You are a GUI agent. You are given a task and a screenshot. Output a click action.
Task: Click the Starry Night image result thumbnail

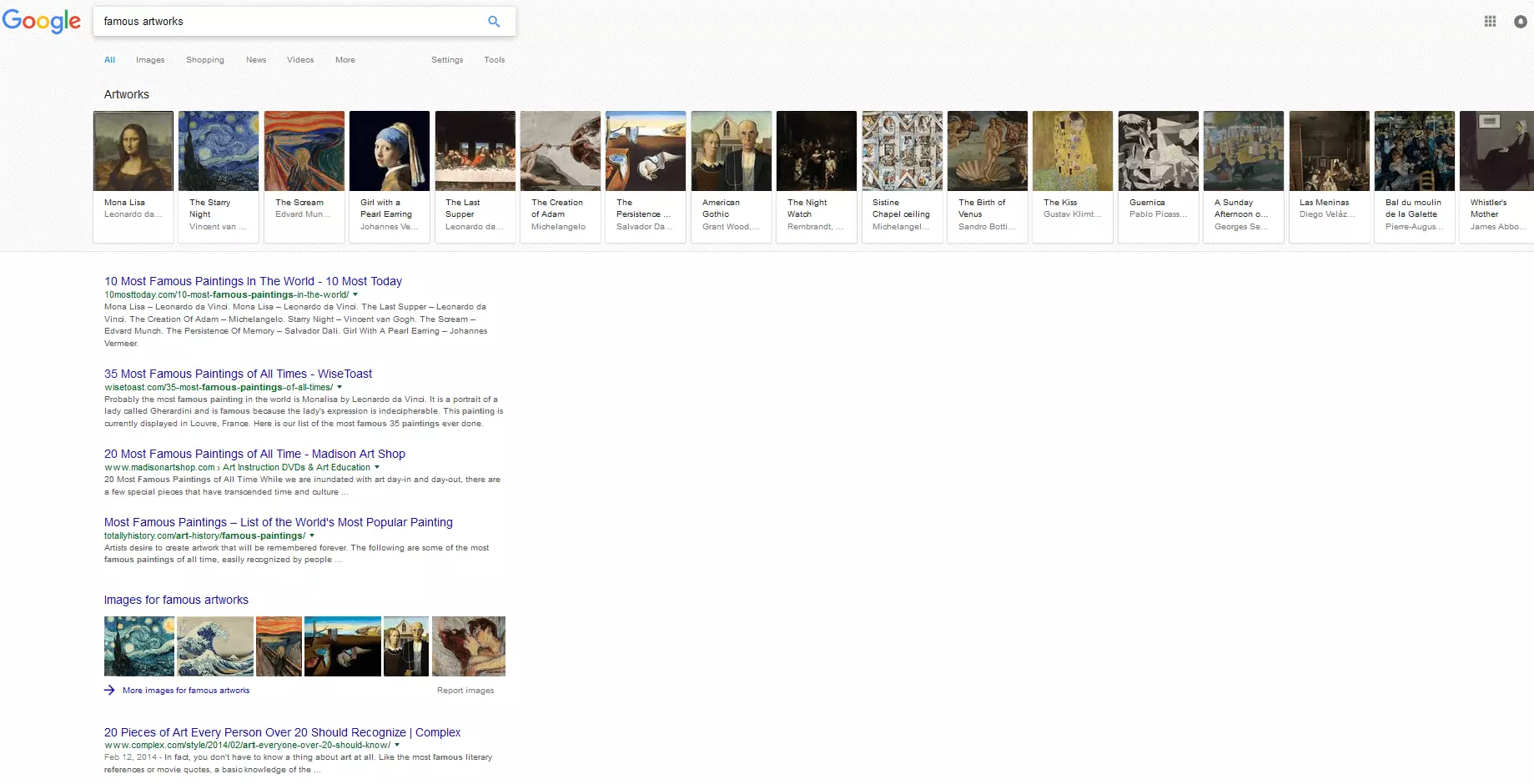(139, 646)
